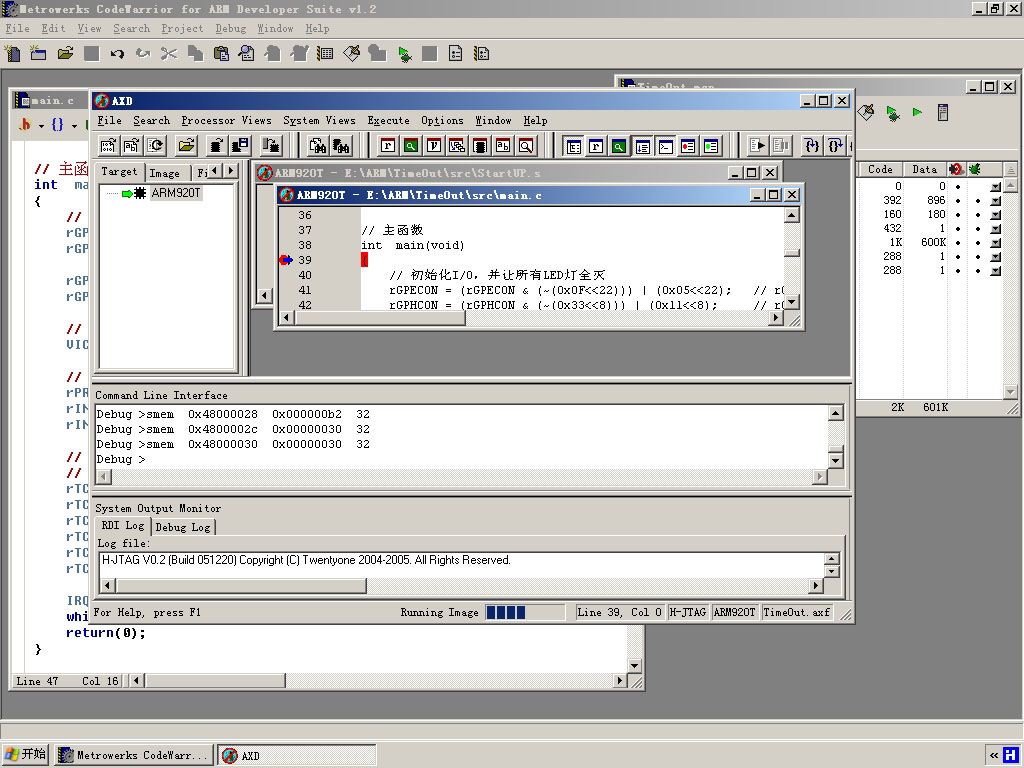
Task: Open Low Level Symbols 'ab' icon
Action: 503,146
